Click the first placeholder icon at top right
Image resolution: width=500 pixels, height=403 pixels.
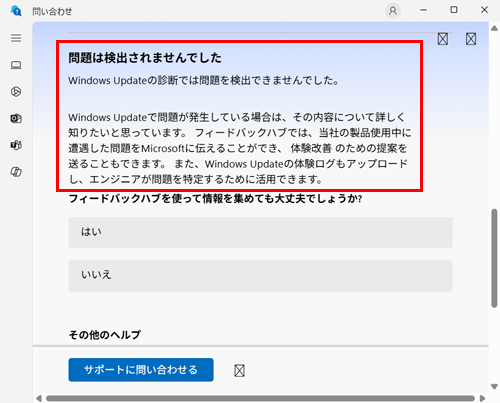(443, 39)
